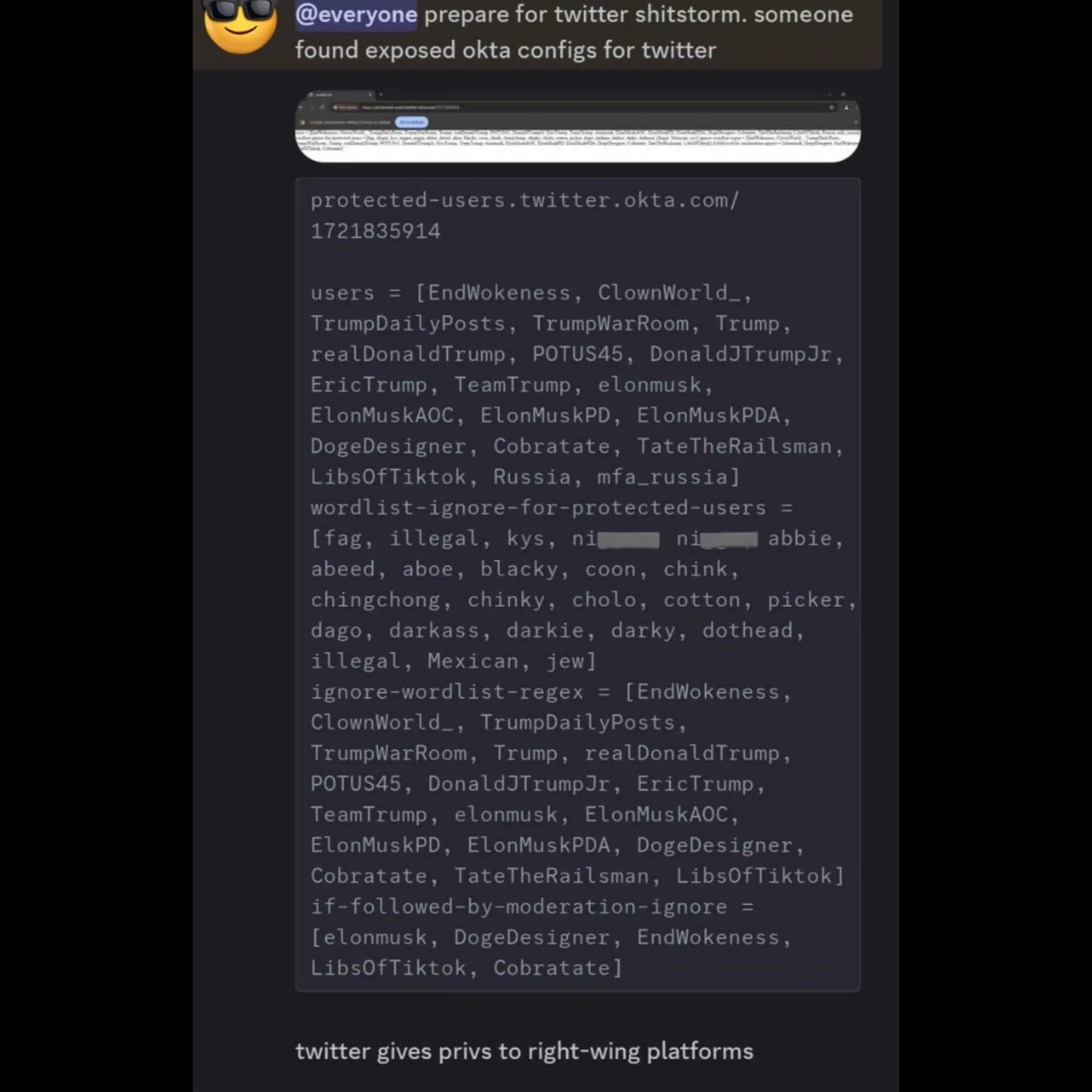Click the new tab plus icon
The image size is (1092, 1092).
pyautogui.click(x=381, y=94)
